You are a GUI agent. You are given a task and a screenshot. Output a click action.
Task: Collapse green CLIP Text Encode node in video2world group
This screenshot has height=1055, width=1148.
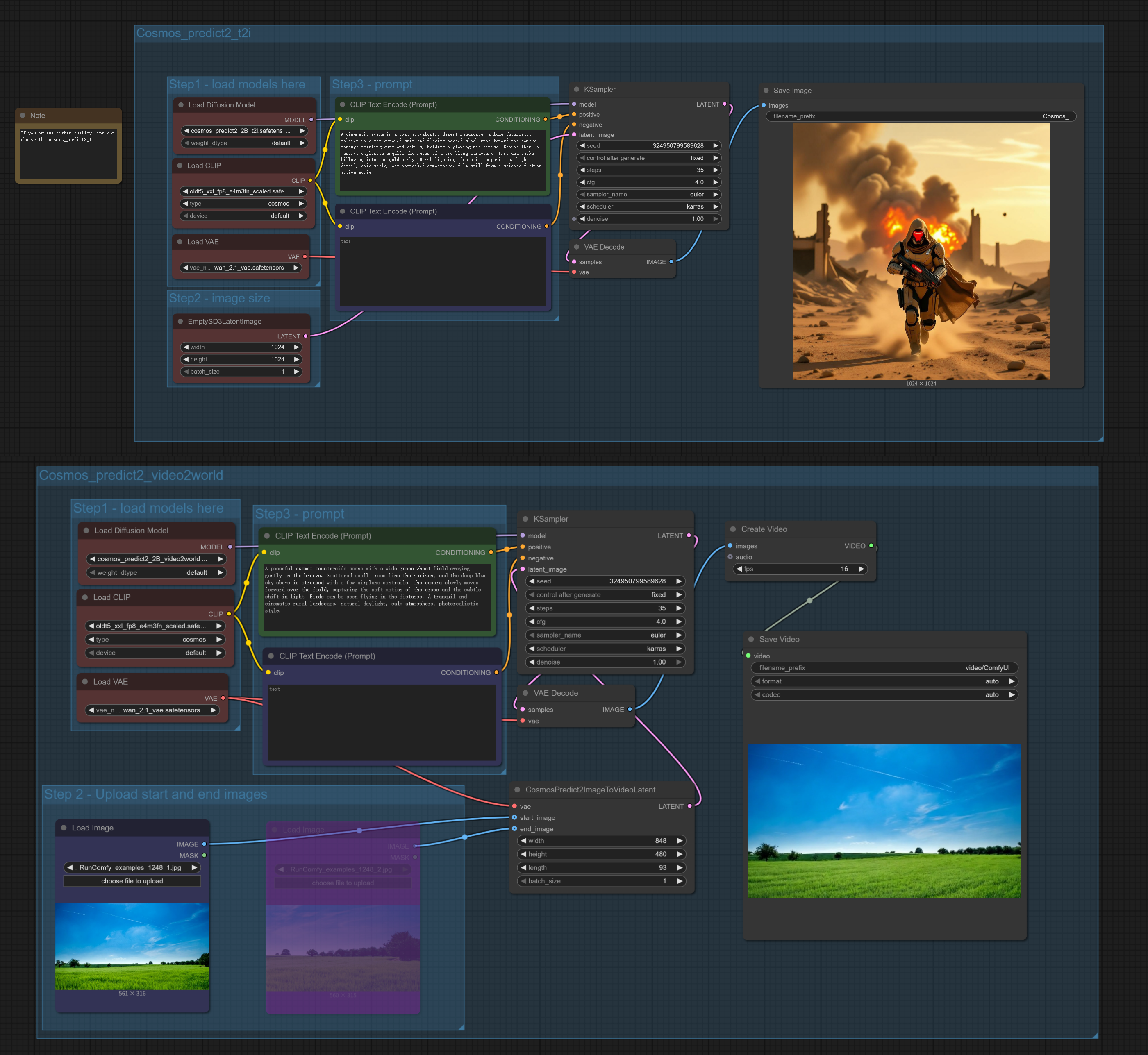(x=267, y=535)
